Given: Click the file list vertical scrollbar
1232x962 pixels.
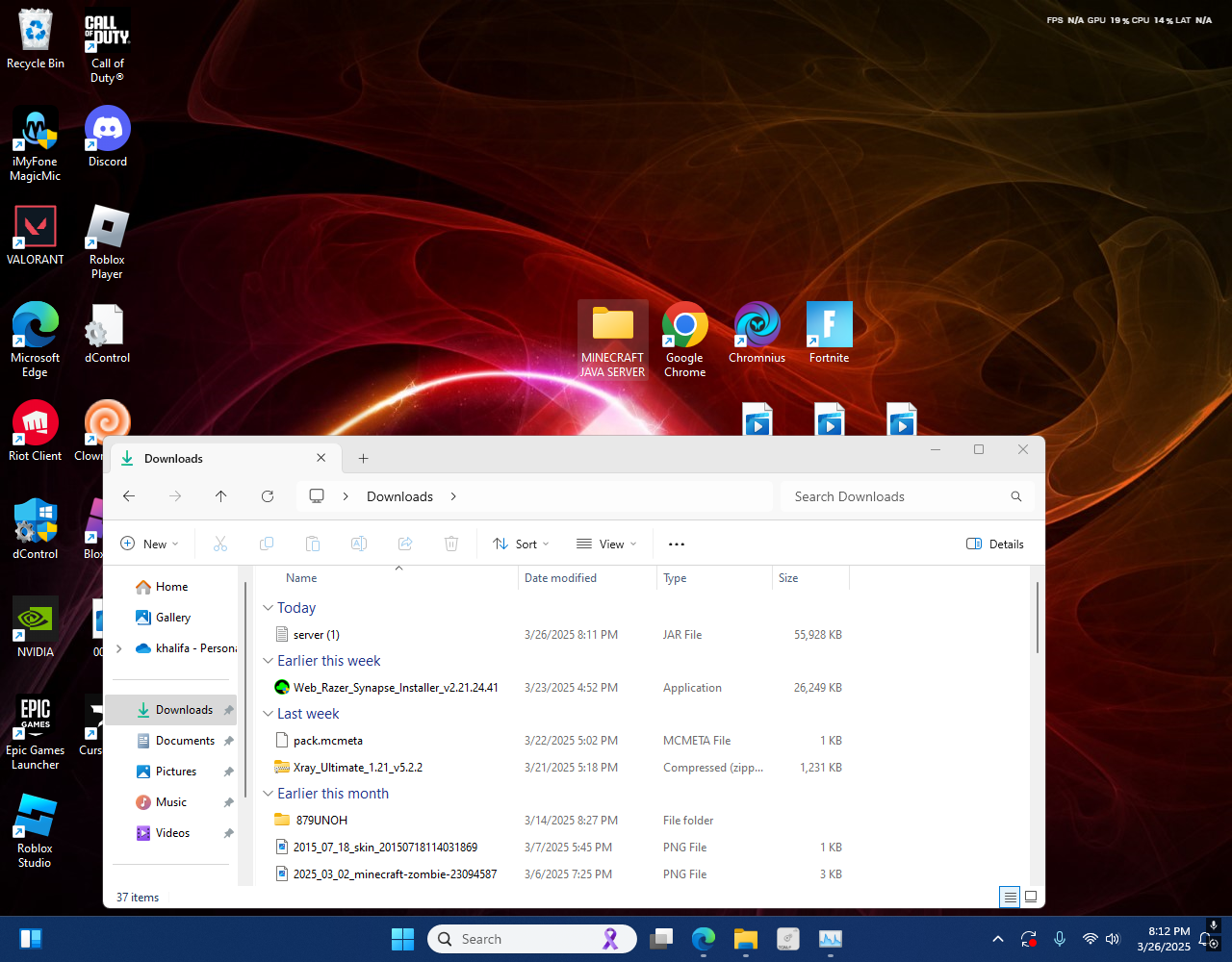Looking at the screenshot, I should 1037,618.
